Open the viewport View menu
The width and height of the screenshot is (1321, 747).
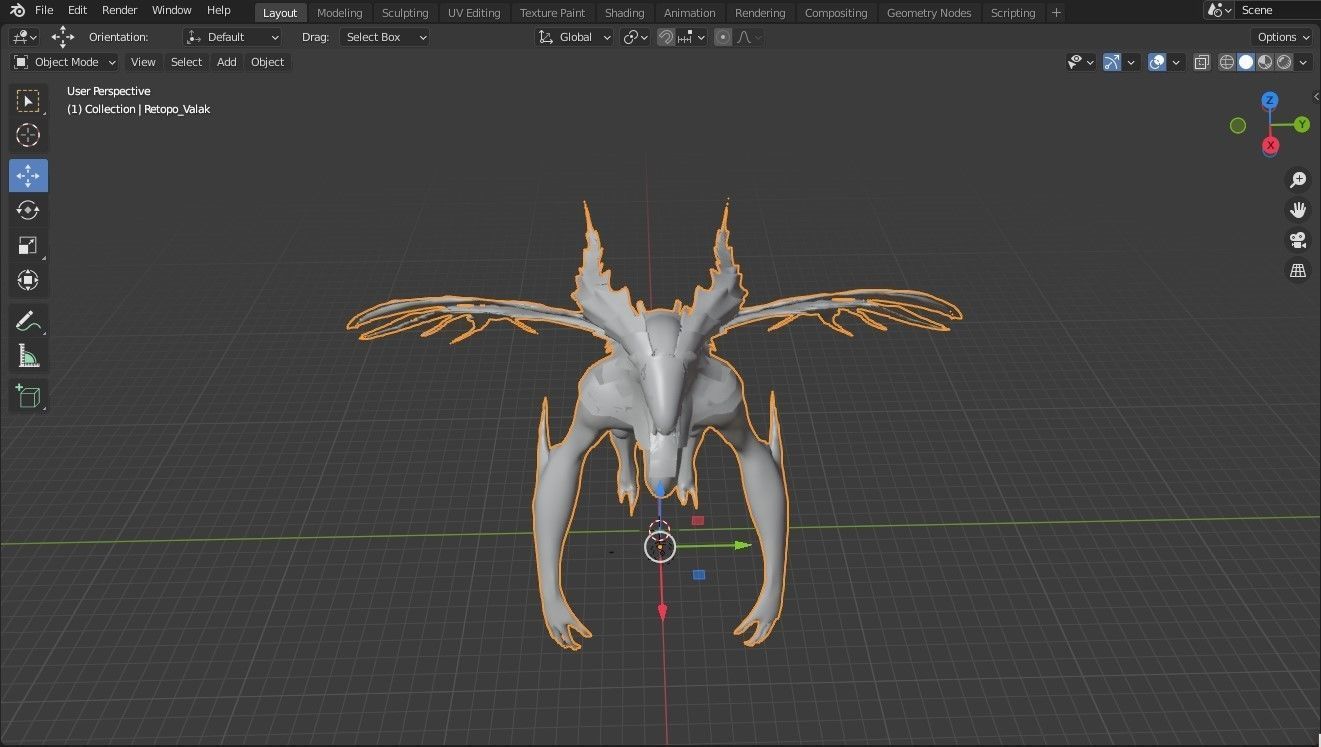point(143,62)
